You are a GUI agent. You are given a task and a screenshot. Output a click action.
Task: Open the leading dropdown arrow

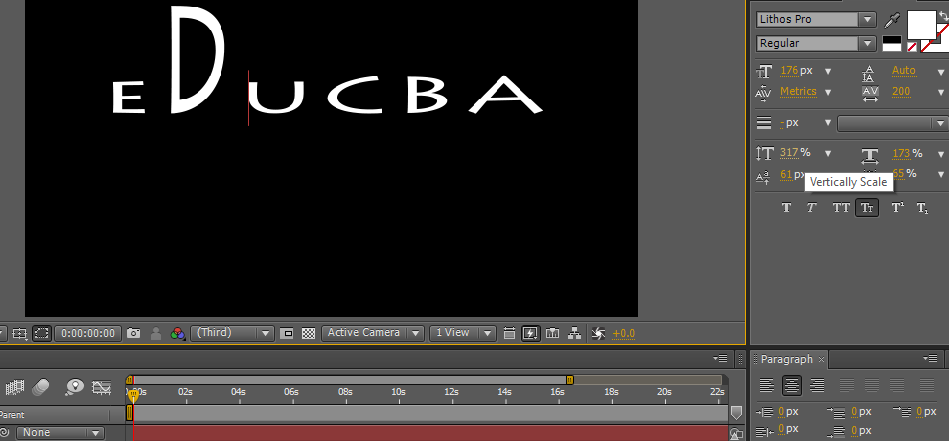(941, 71)
